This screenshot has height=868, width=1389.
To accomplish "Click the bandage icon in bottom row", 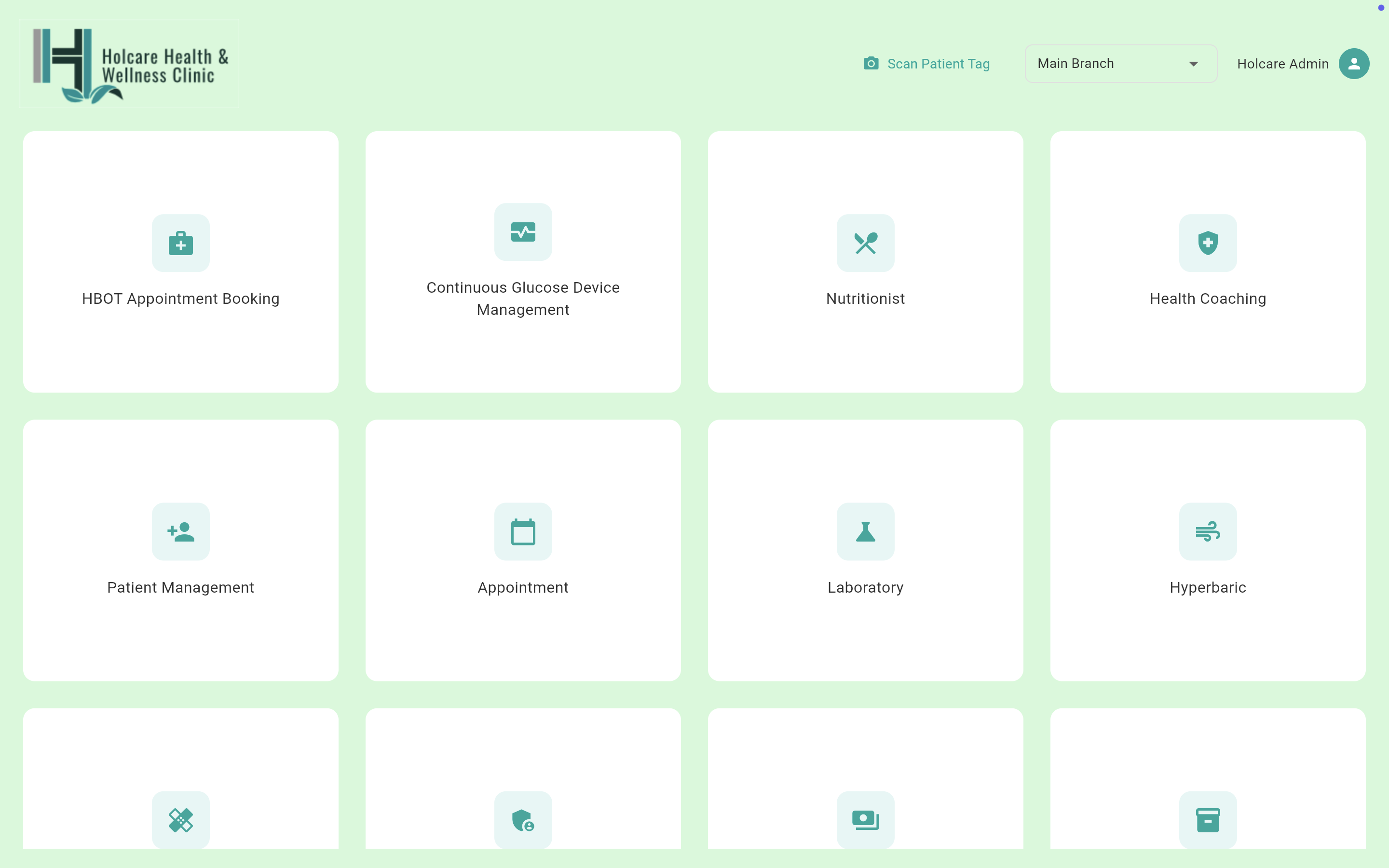I will click(x=181, y=820).
